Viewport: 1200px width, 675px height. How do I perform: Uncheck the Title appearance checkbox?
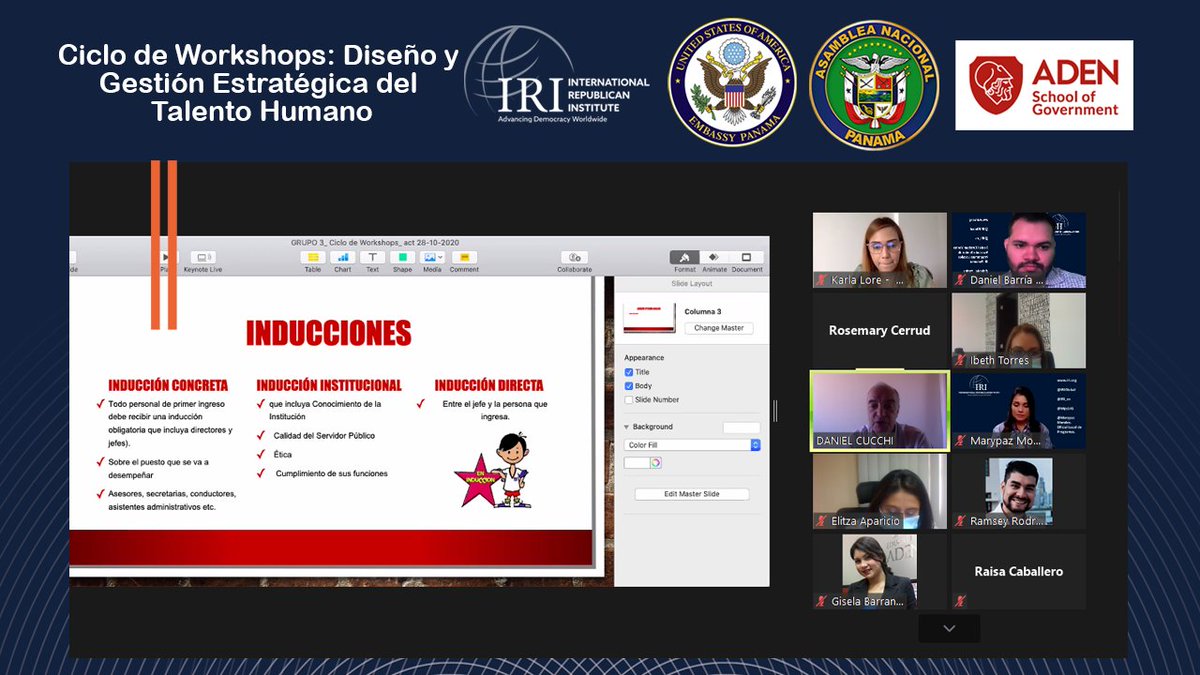(x=629, y=372)
